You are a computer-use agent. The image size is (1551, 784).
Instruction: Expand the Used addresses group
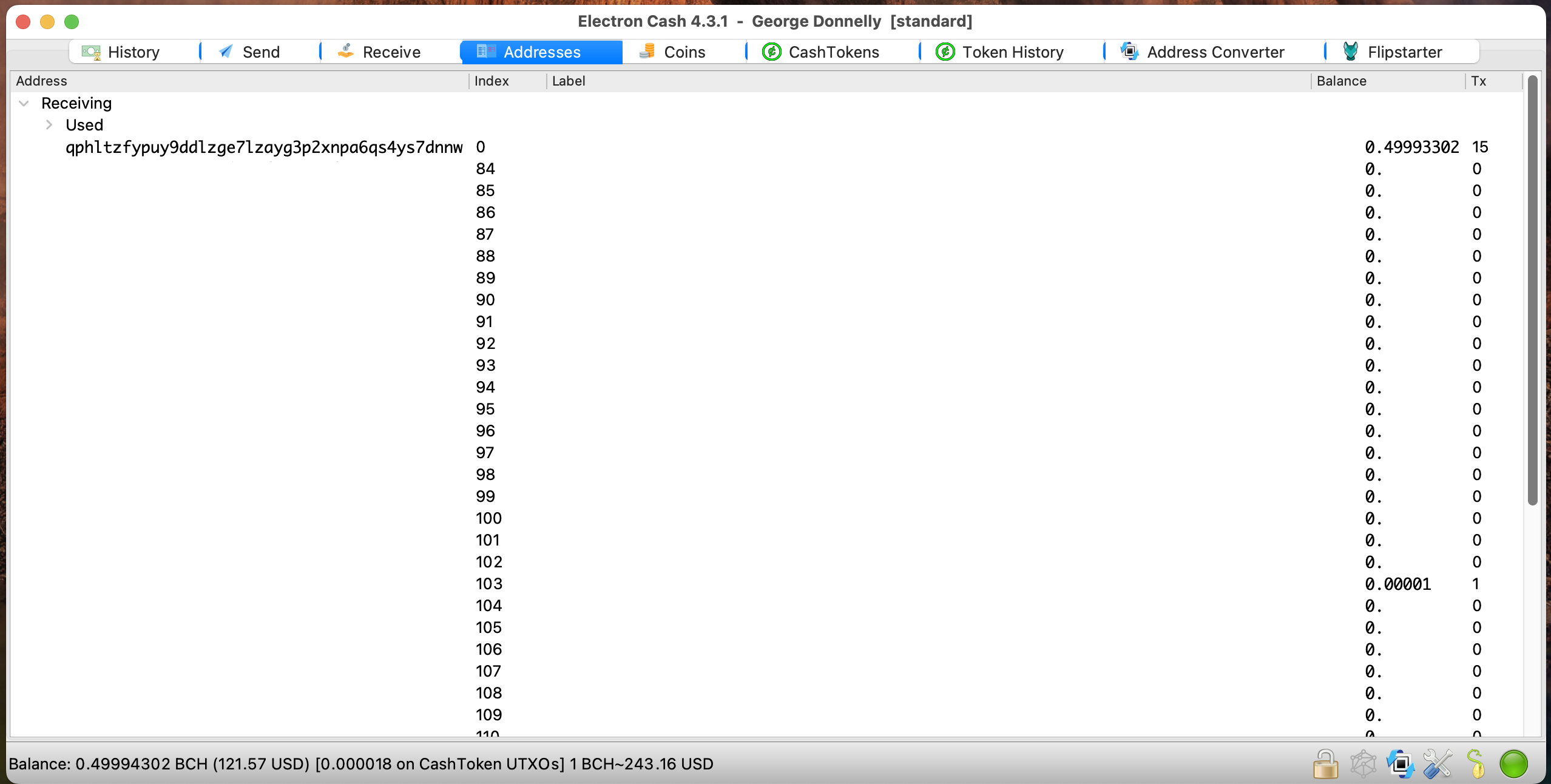(47, 124)
